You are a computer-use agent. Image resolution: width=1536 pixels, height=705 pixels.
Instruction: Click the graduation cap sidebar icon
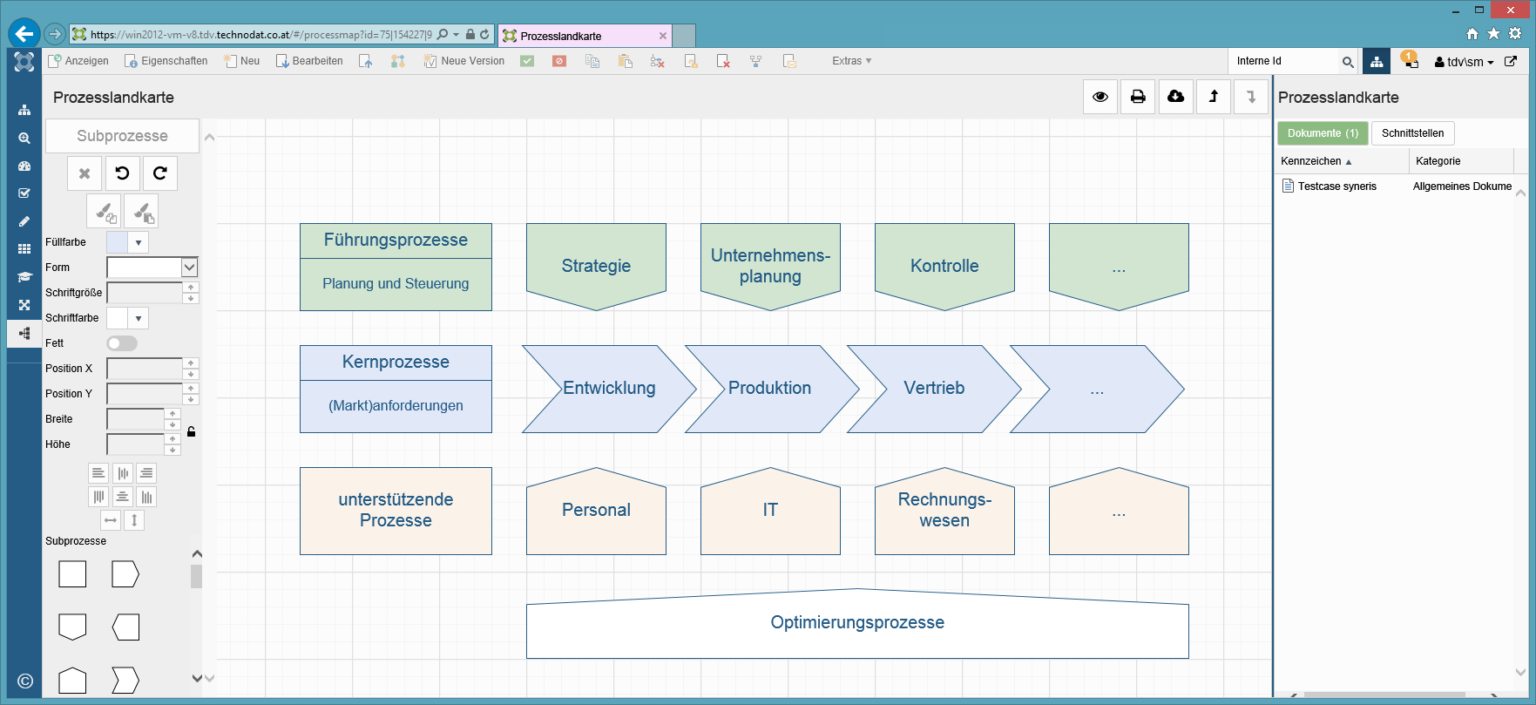pyautogui.click(x=24, y=277)
